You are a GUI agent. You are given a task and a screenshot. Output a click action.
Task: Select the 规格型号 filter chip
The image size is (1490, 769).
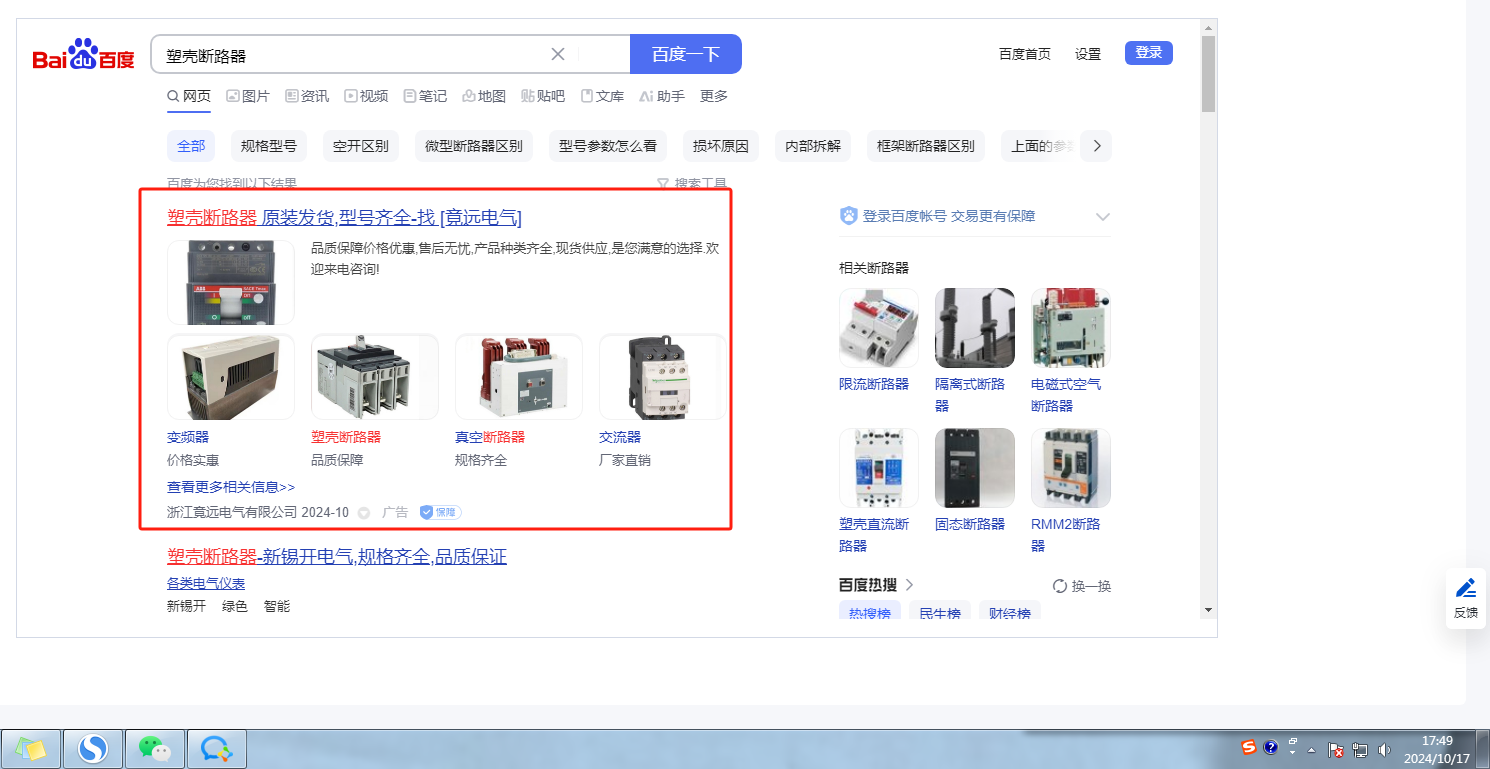(269, 146)
